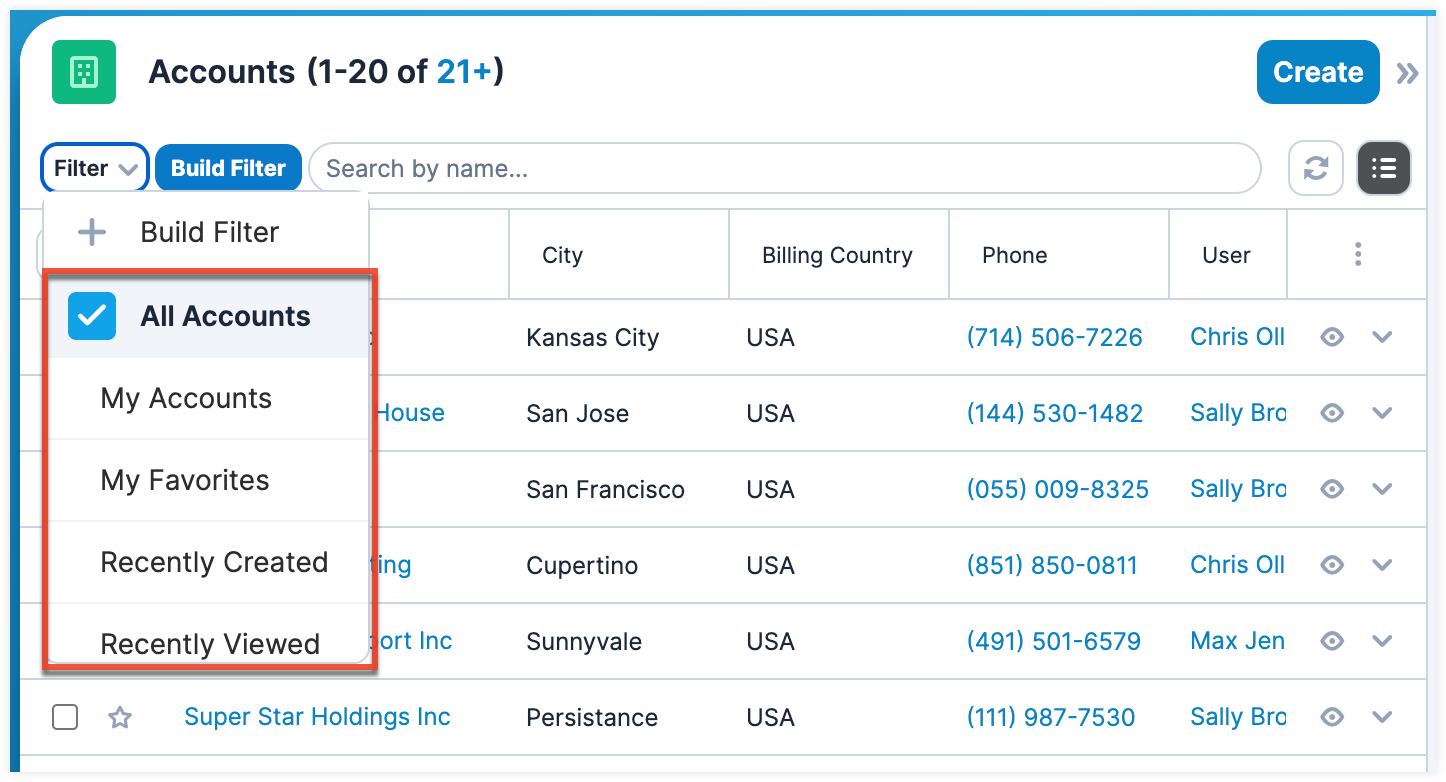Sort by the User column header
The height and width of the screenshot is (782, 1446).
tap(1226, 255)
